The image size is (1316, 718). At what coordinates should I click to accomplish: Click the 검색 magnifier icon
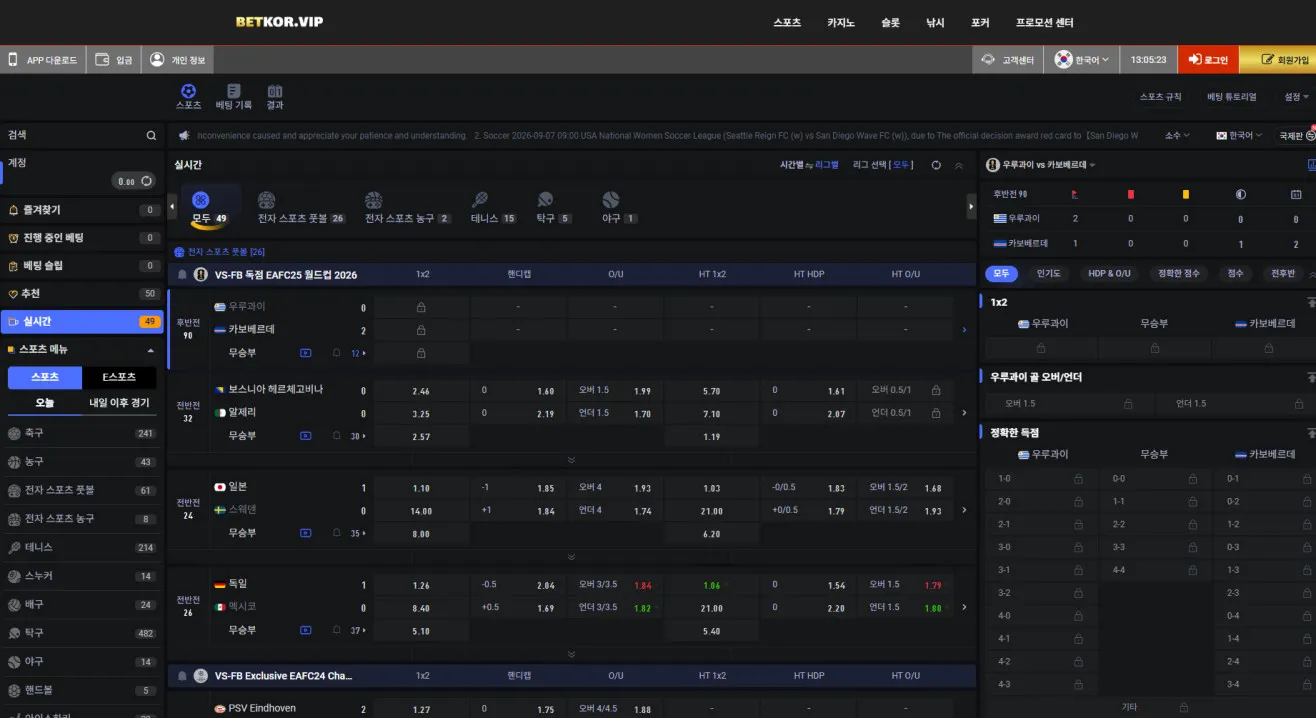coord(151,135)
